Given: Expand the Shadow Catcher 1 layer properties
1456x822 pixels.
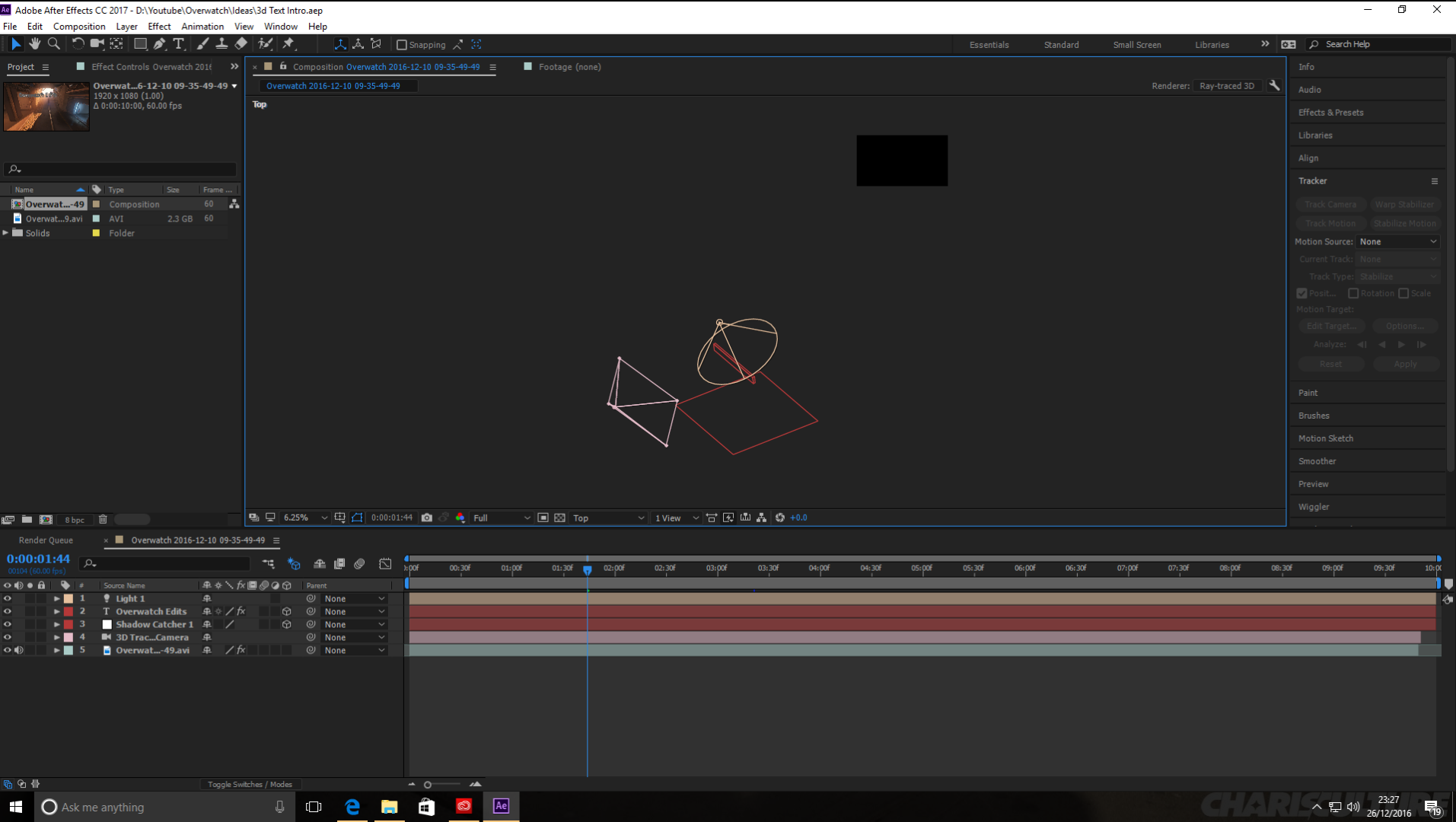Looking at the screenshot, I should point(56,625).
